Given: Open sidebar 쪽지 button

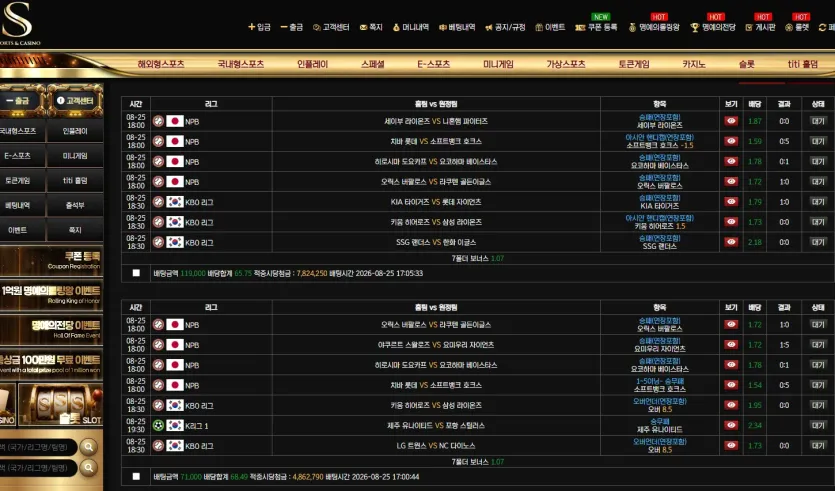Looking at the screenshot, I should pos(75,230).
